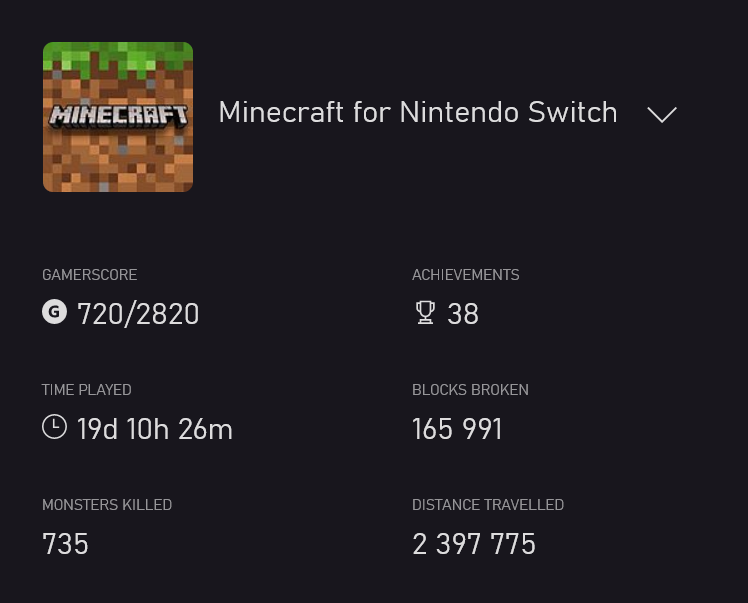
Task: Expand the game selection chevron dropdown
Action: point(662,114)
